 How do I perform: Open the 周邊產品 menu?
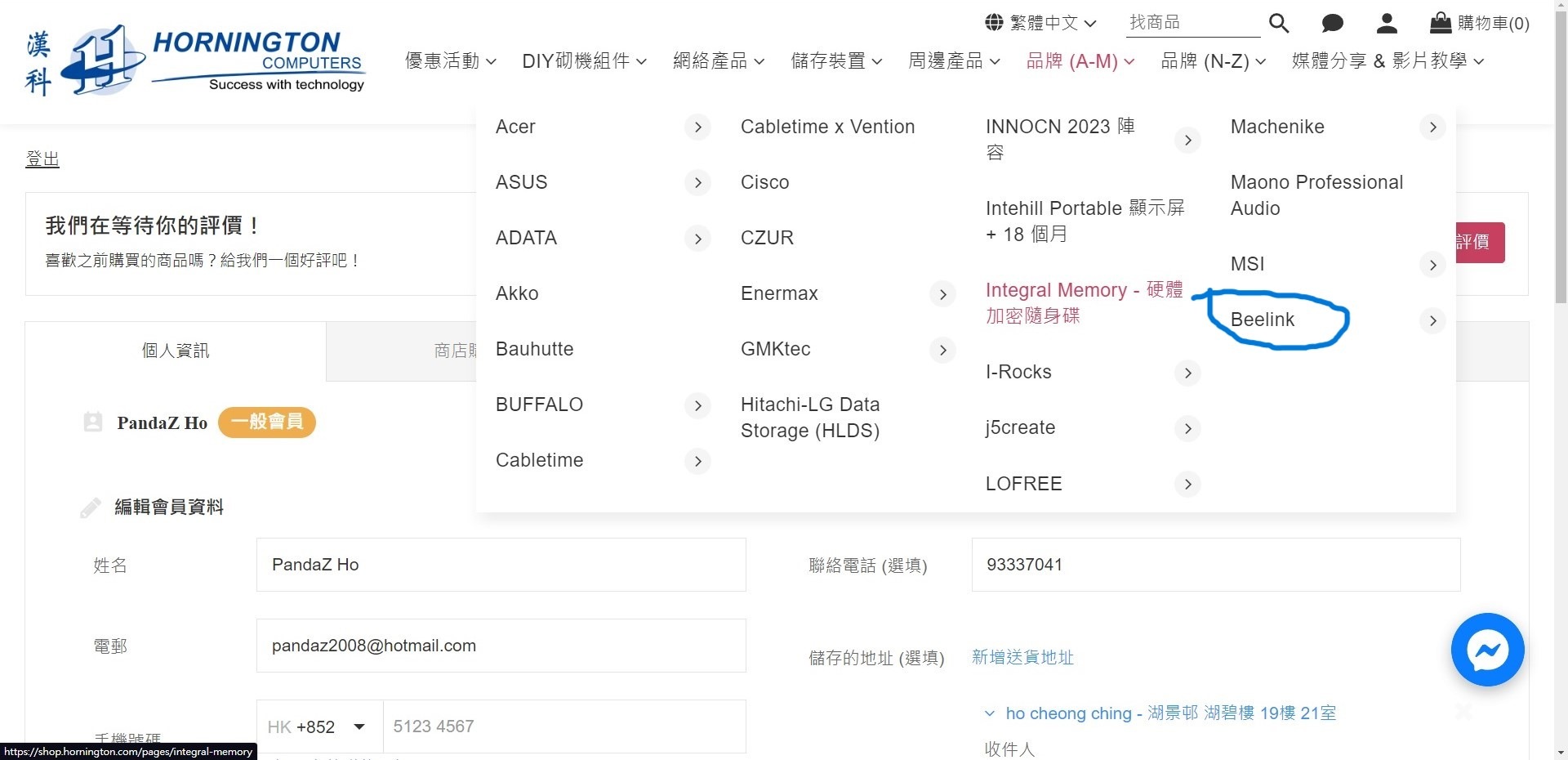coord(954,60)
